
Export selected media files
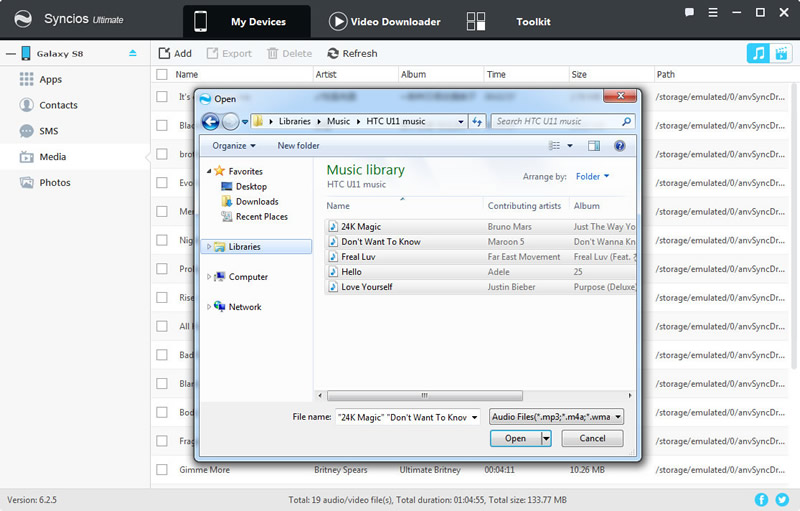[229, 53]
